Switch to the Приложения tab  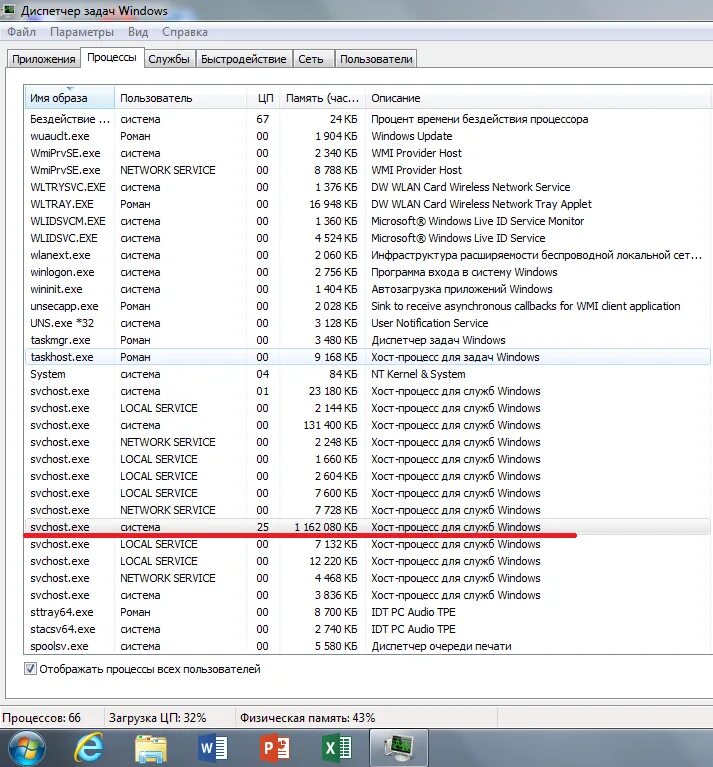[44, 59]
